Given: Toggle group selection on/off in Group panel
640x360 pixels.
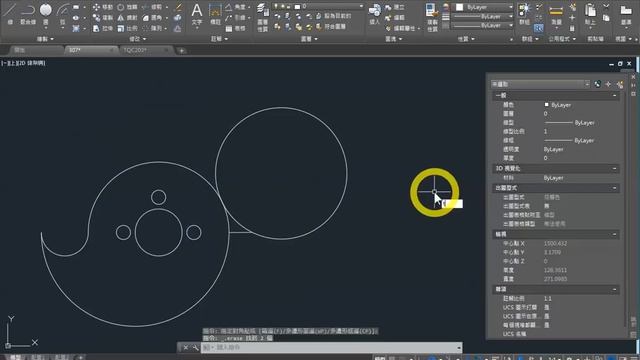Looking at the screenshot, I should (539, 28).
